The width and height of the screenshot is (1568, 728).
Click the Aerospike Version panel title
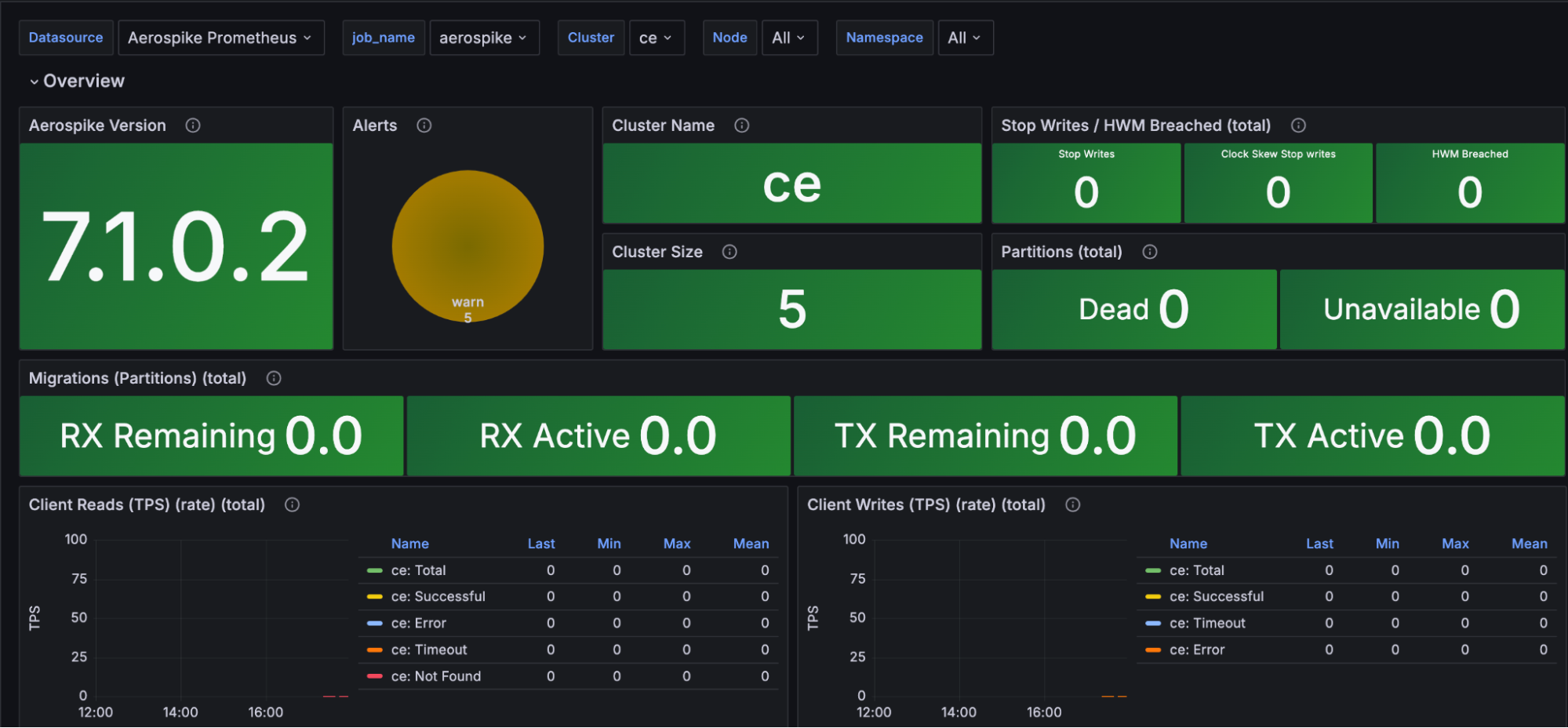(97, 126)
